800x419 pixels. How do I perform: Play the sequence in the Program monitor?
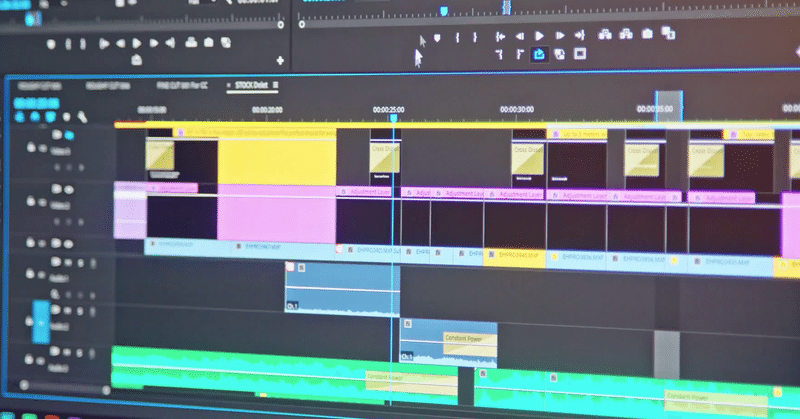click(539, 36)
